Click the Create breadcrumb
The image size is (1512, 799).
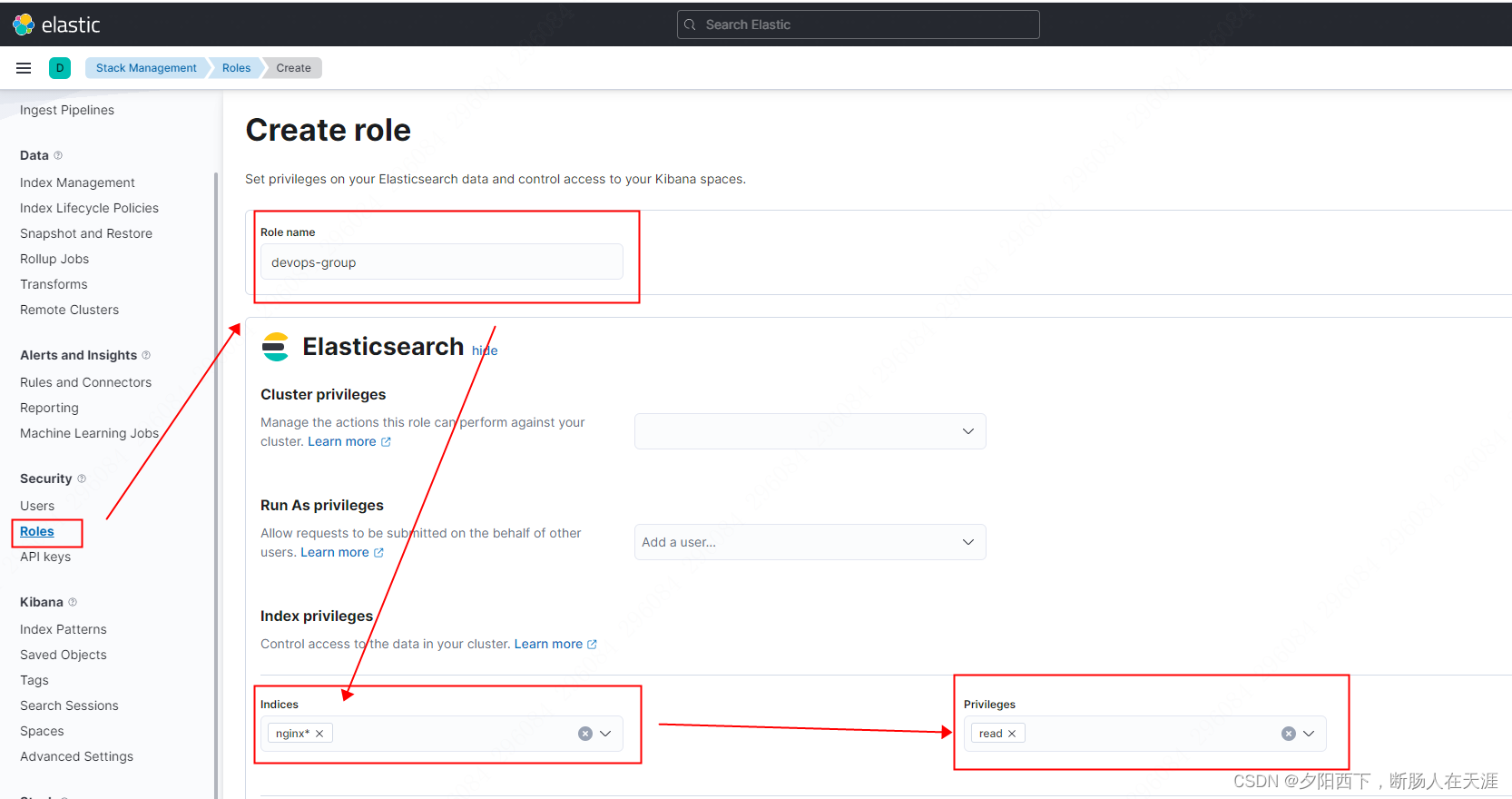[x=293, y=68]
